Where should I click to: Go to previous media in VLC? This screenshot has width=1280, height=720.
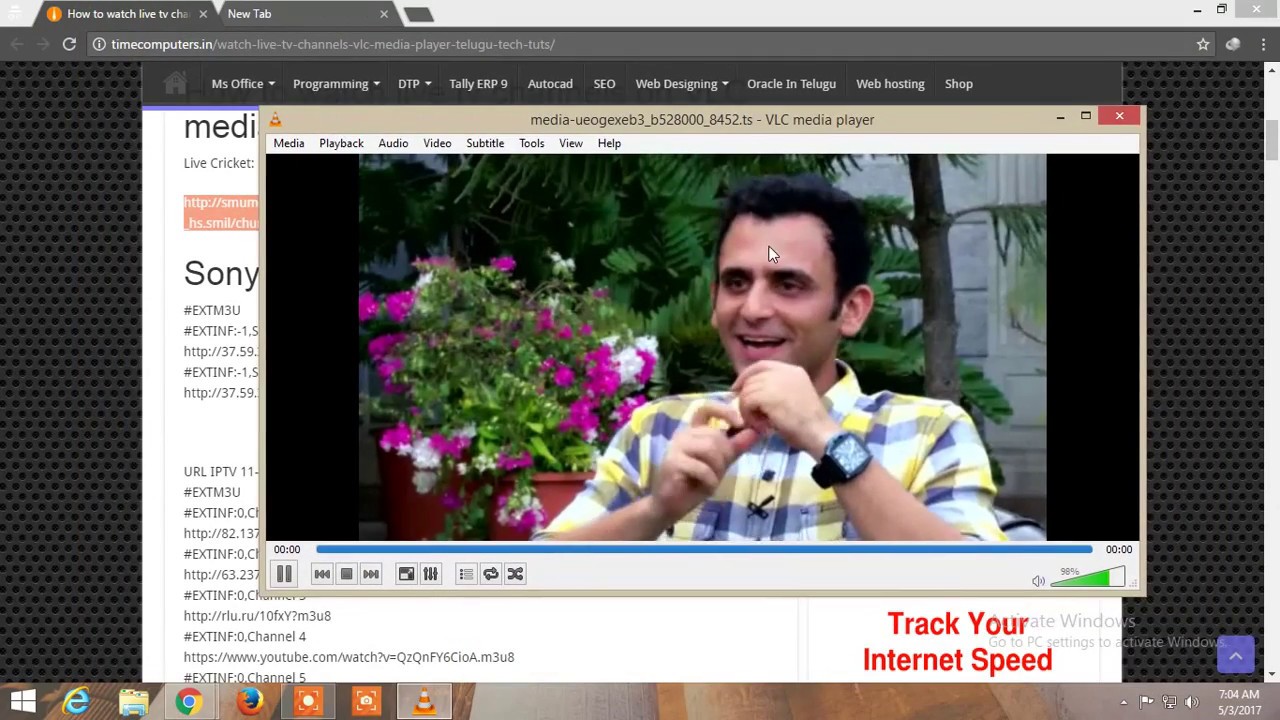pyautogui.click(x=322, y=574)
